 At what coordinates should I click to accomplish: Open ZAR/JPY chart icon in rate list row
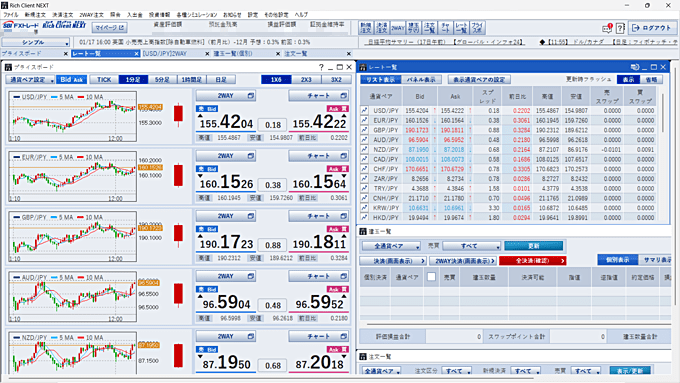click(364, 179)
